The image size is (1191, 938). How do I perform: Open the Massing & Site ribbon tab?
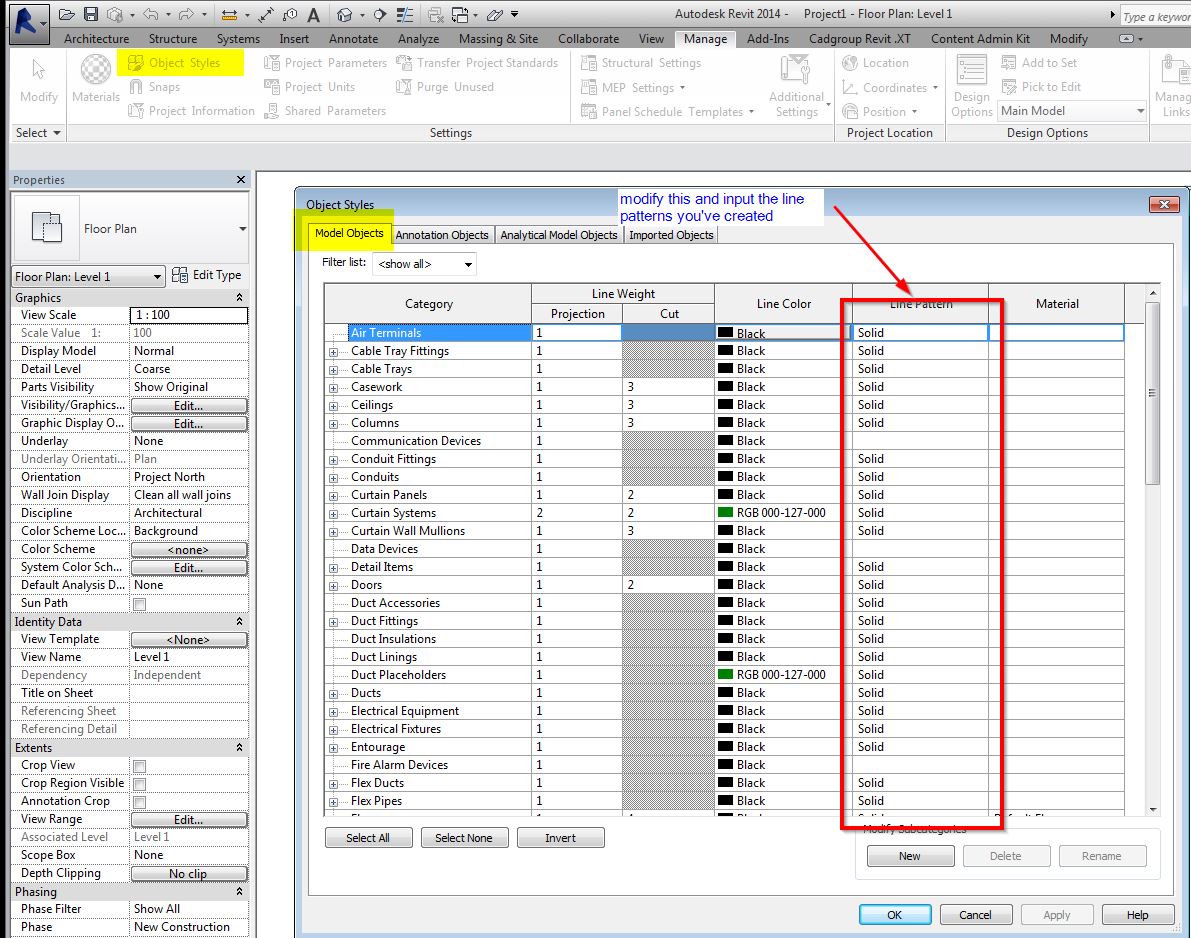pos(498,39)
